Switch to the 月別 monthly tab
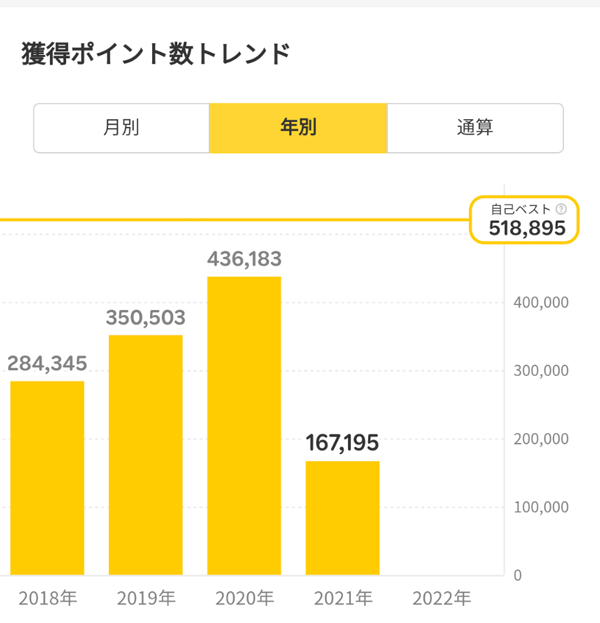The height and width of the screenshot is (623, 600). (121, 128)
